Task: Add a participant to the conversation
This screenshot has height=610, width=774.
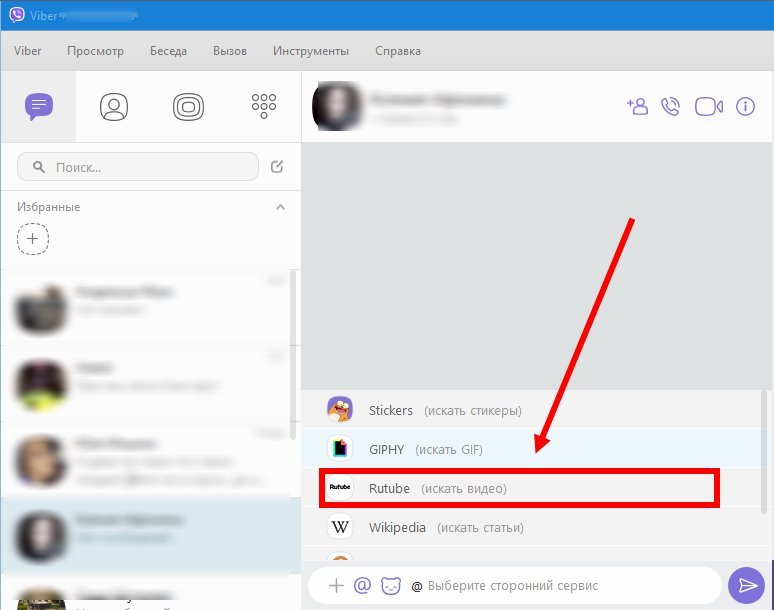Action: 637,106
